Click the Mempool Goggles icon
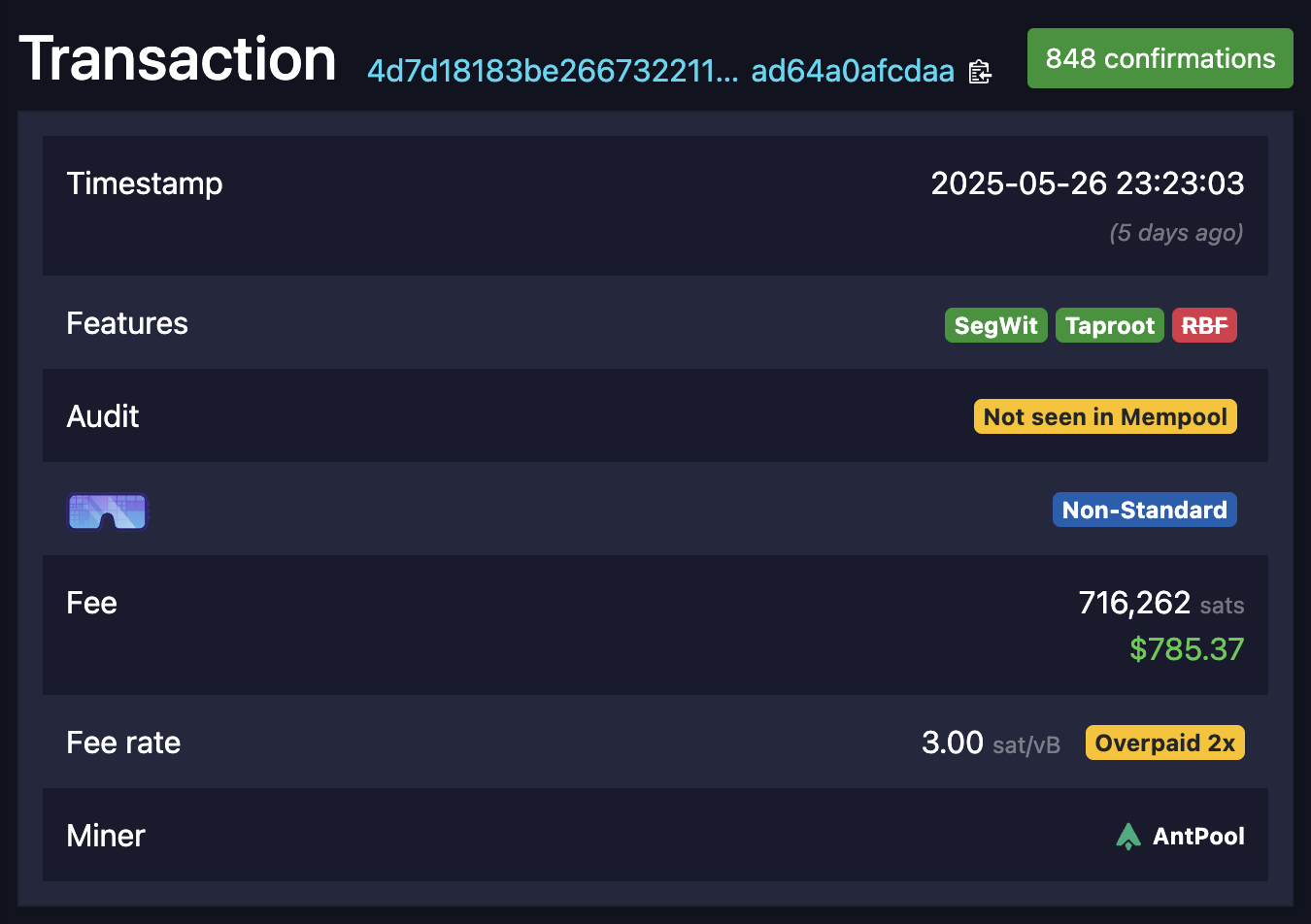The width and height of the screenshot is (1311, 924). click(x=107, y=511)
